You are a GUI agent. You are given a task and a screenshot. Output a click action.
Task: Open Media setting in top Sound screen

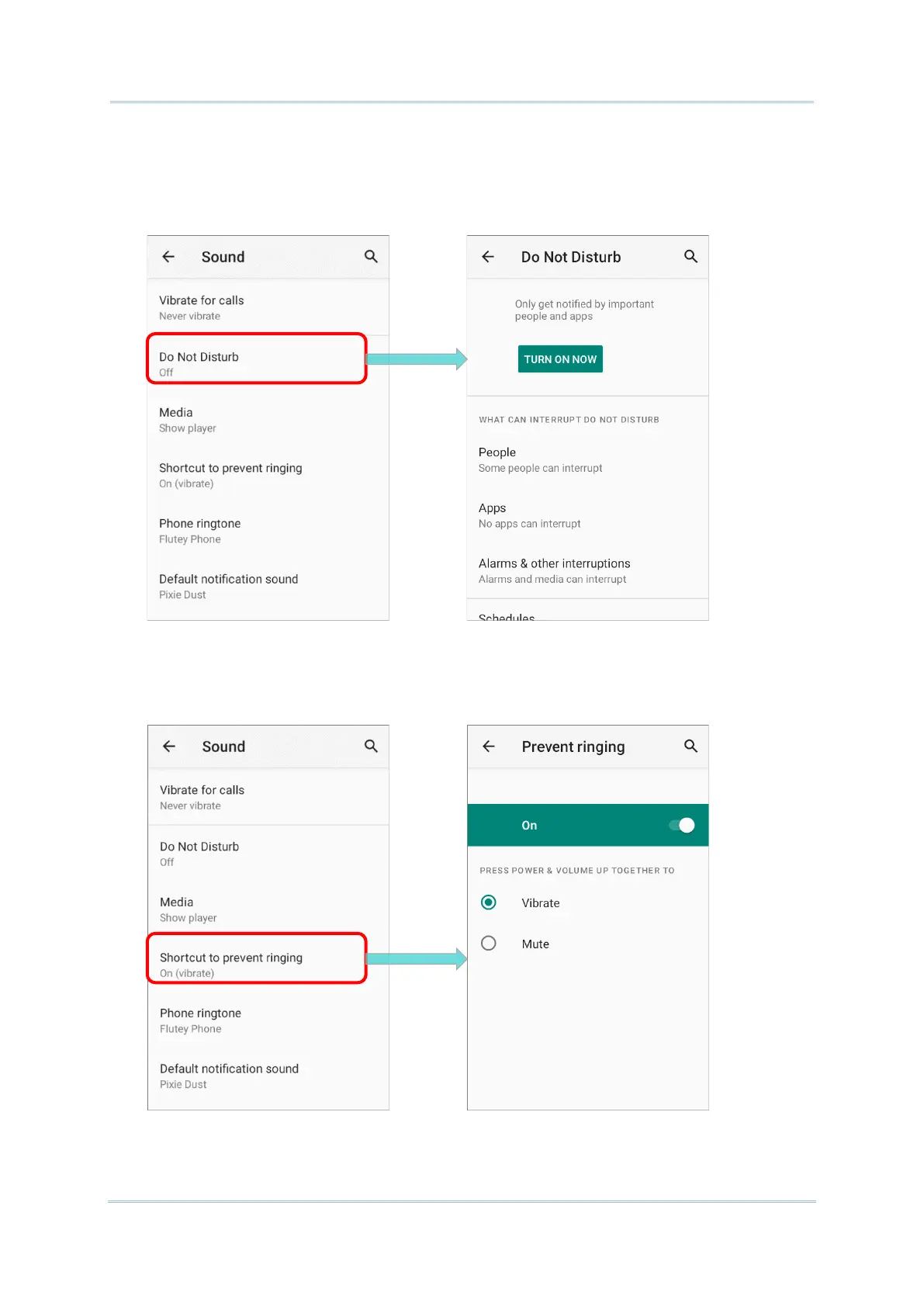click(268, 420)
